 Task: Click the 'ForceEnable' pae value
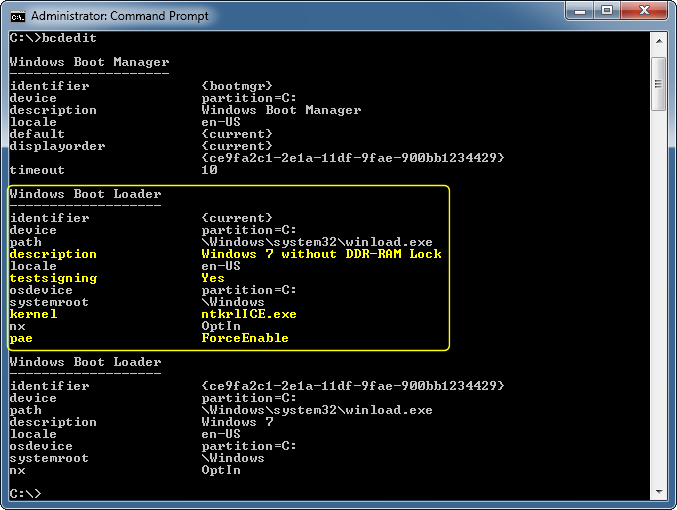[x=245, y=338]
